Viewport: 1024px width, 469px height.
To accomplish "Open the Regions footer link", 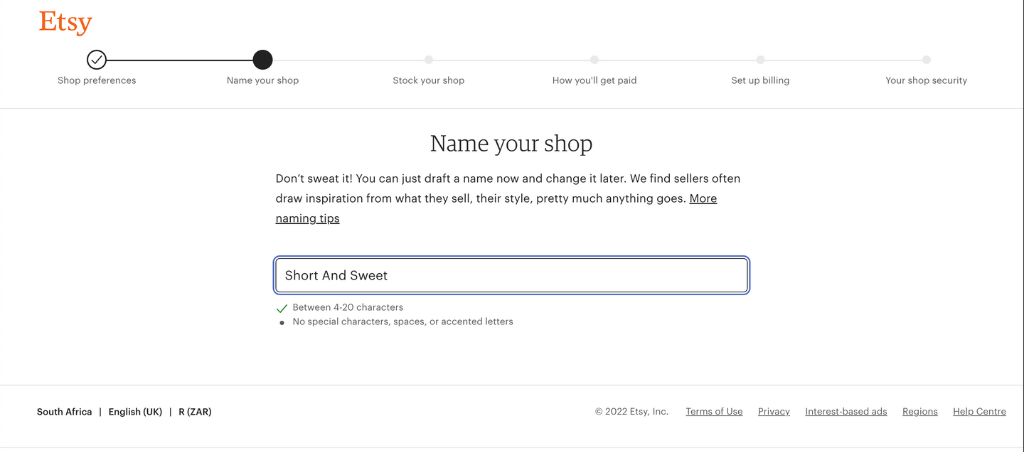I will pos(919,412).
